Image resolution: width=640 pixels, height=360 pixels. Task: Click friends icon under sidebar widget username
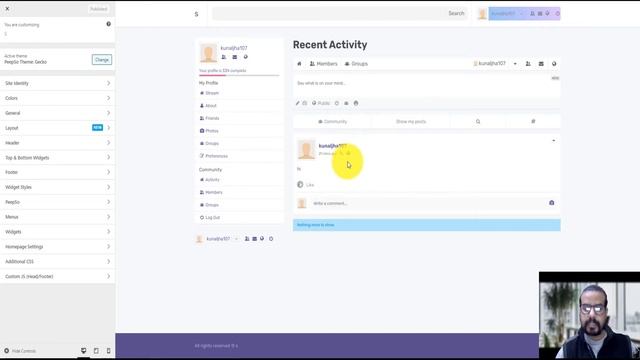coord(224,57)
